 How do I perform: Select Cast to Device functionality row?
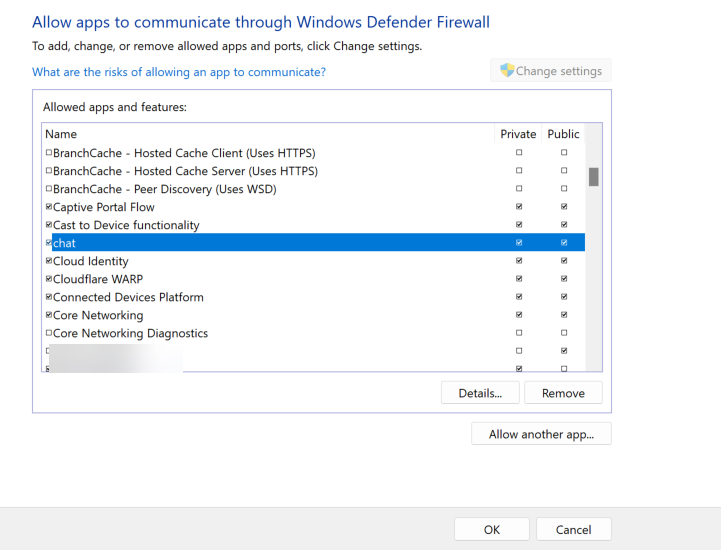(315, 225)
